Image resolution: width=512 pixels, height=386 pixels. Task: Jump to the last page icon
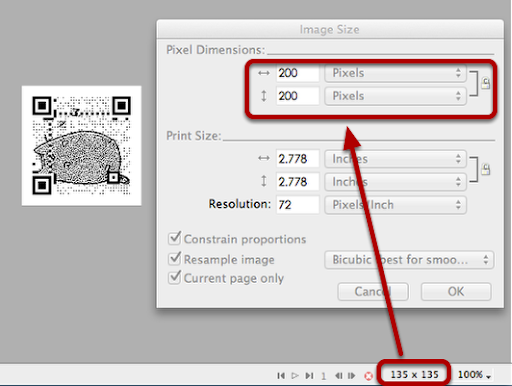(x=310, y=376)
